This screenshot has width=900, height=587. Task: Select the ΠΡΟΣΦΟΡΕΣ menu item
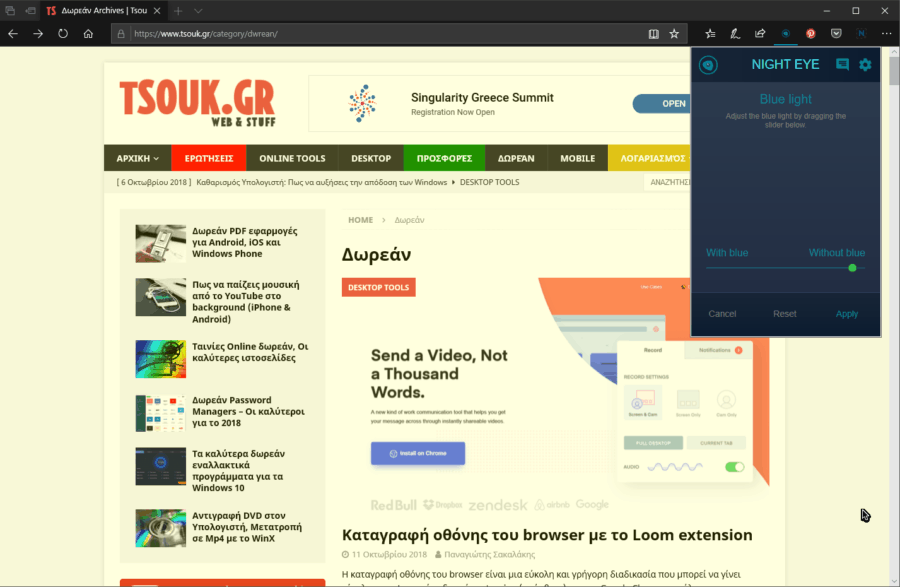point(444,158)
